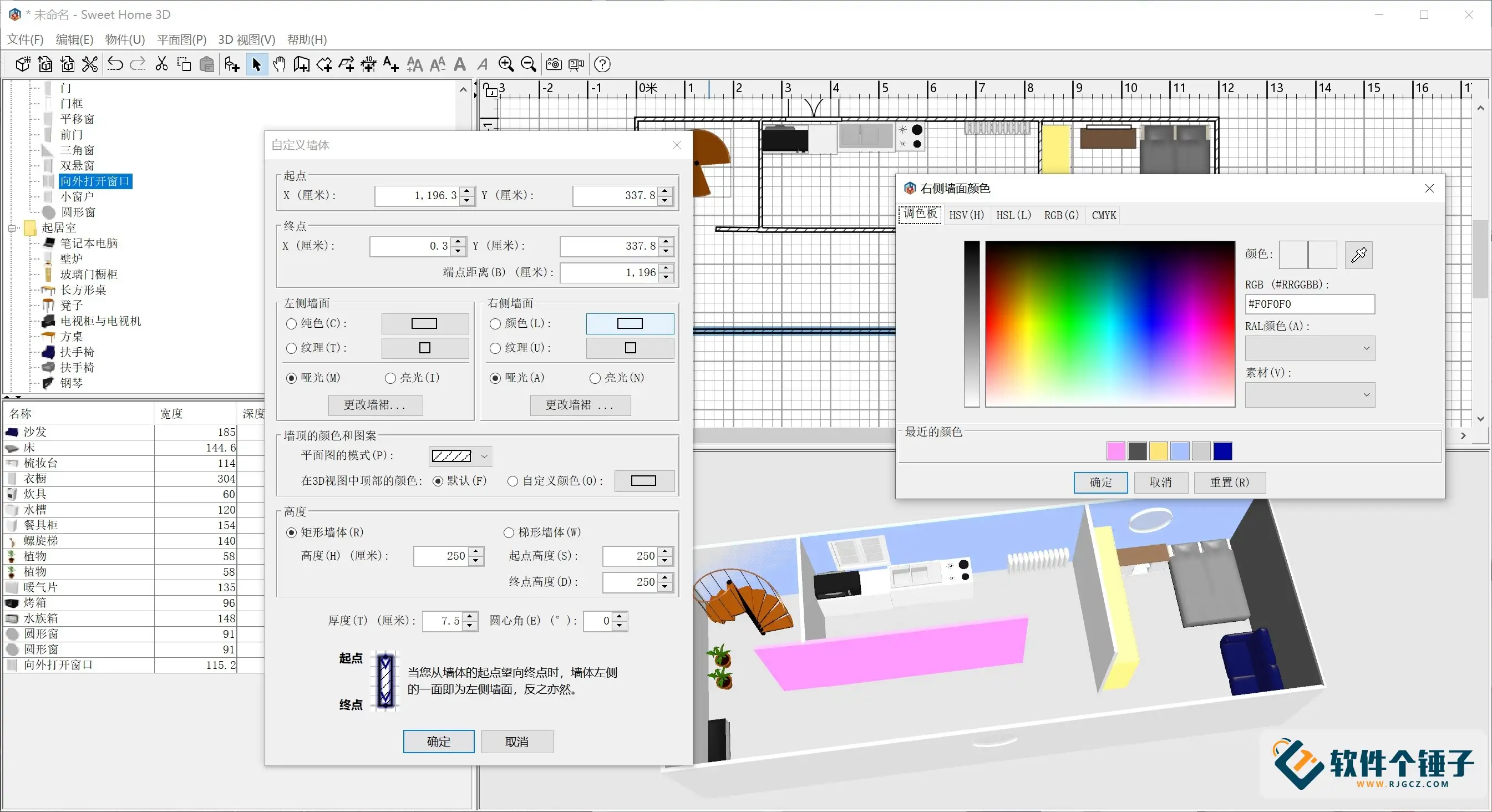Viewport: 1492px width, 812px height.
Task: Click the Copy icon in toolbar
Action: [x=184, y=64]
